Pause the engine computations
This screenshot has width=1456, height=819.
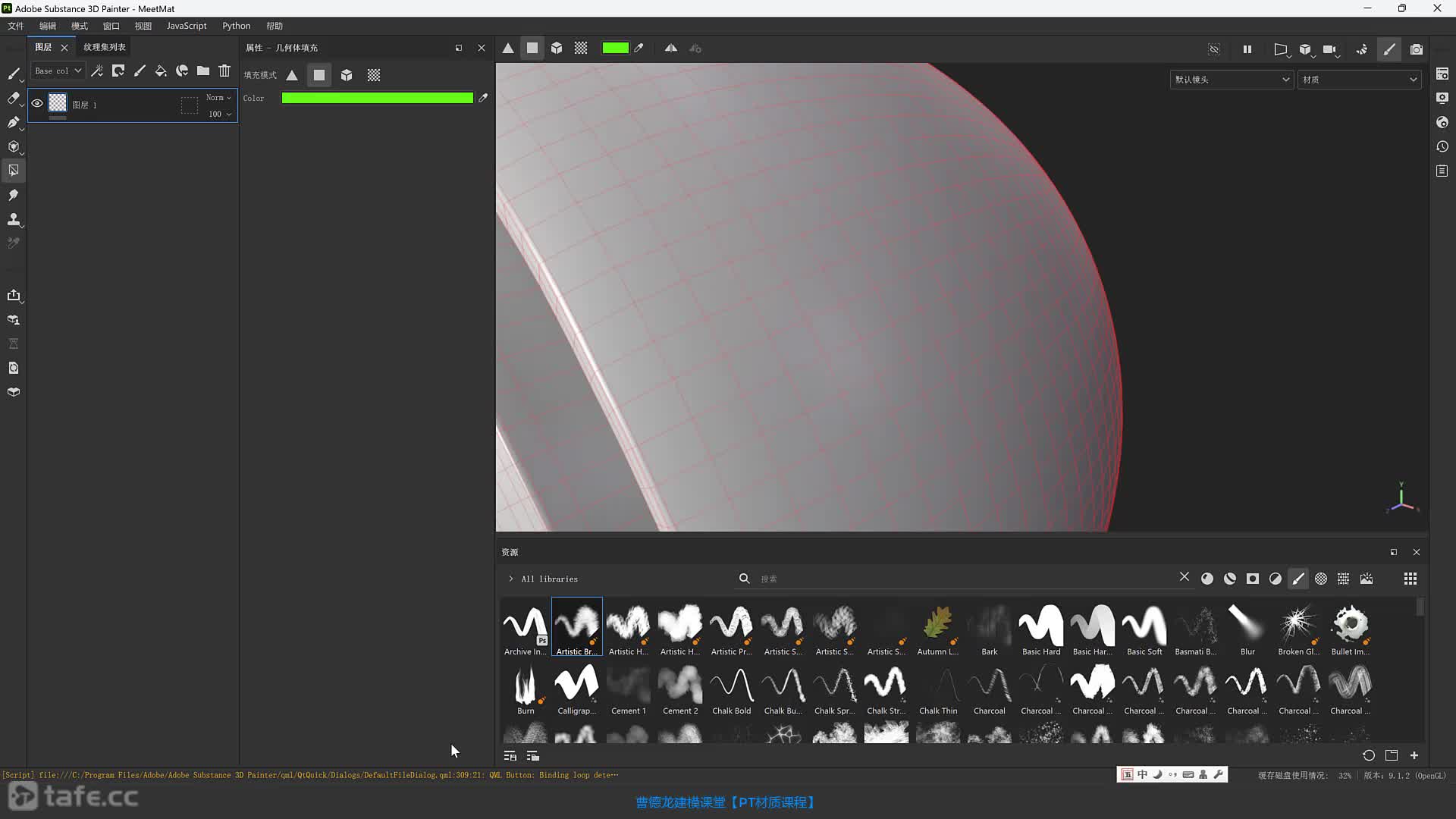1247,49
